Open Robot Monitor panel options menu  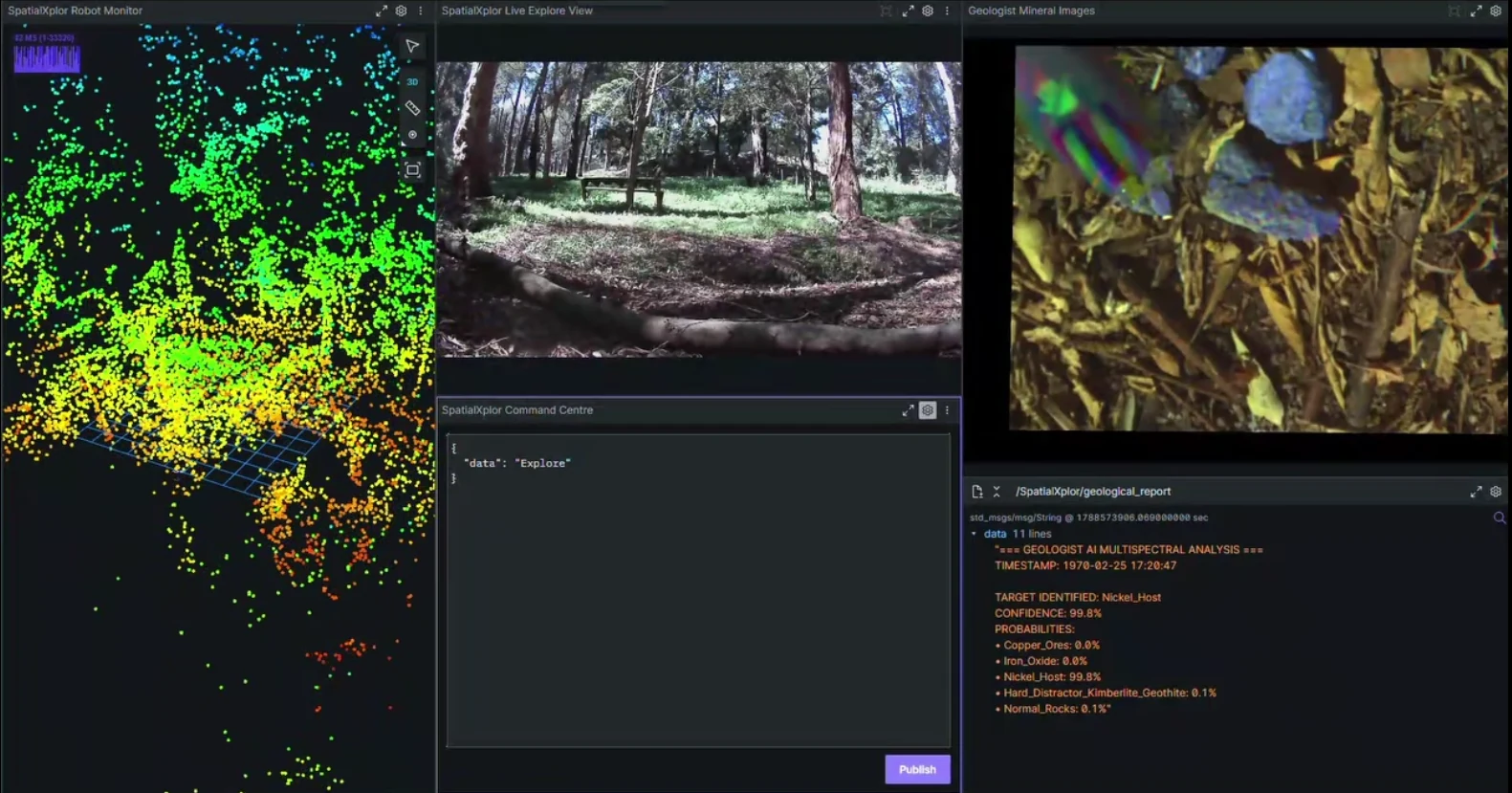coord(420,11)
